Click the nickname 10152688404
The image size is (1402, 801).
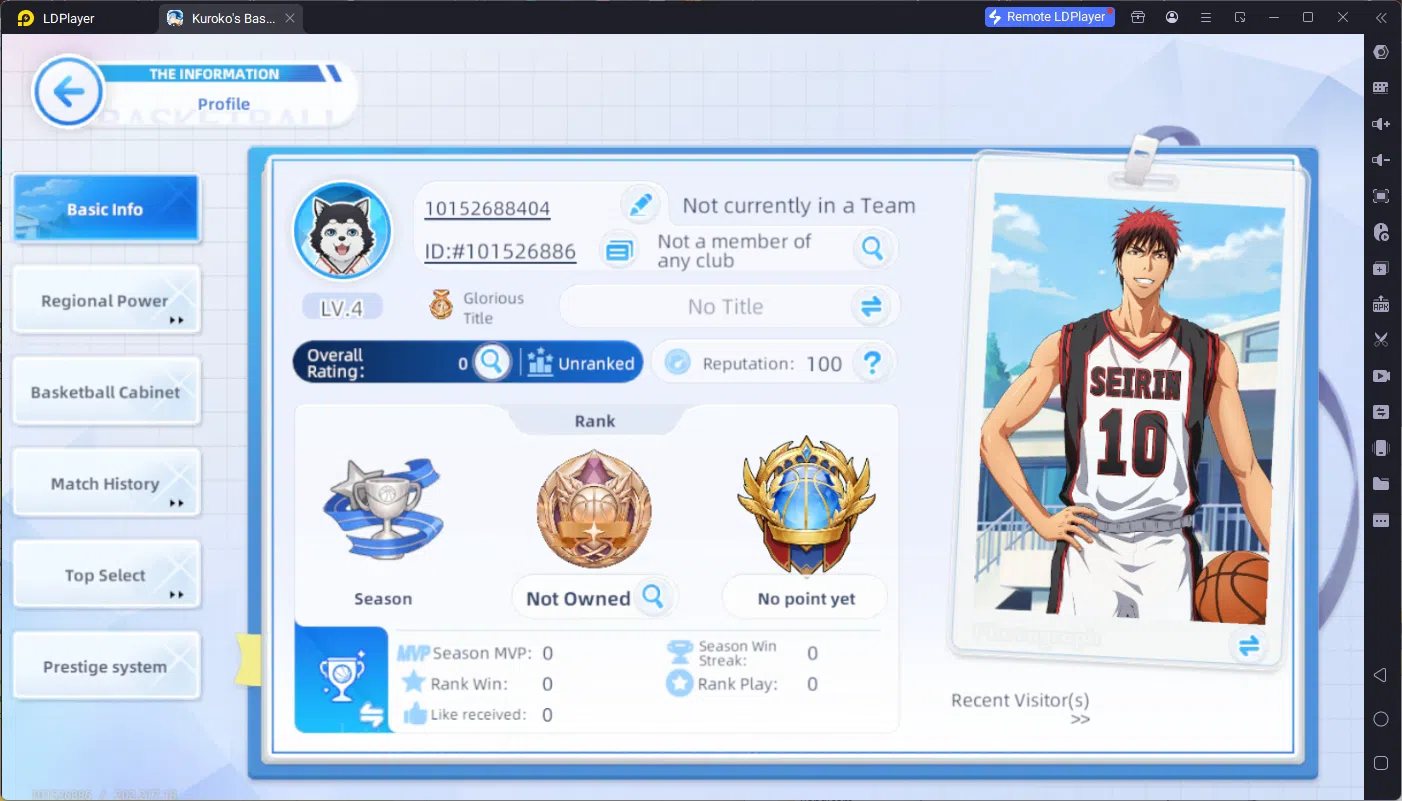click(x=487, y=208)
